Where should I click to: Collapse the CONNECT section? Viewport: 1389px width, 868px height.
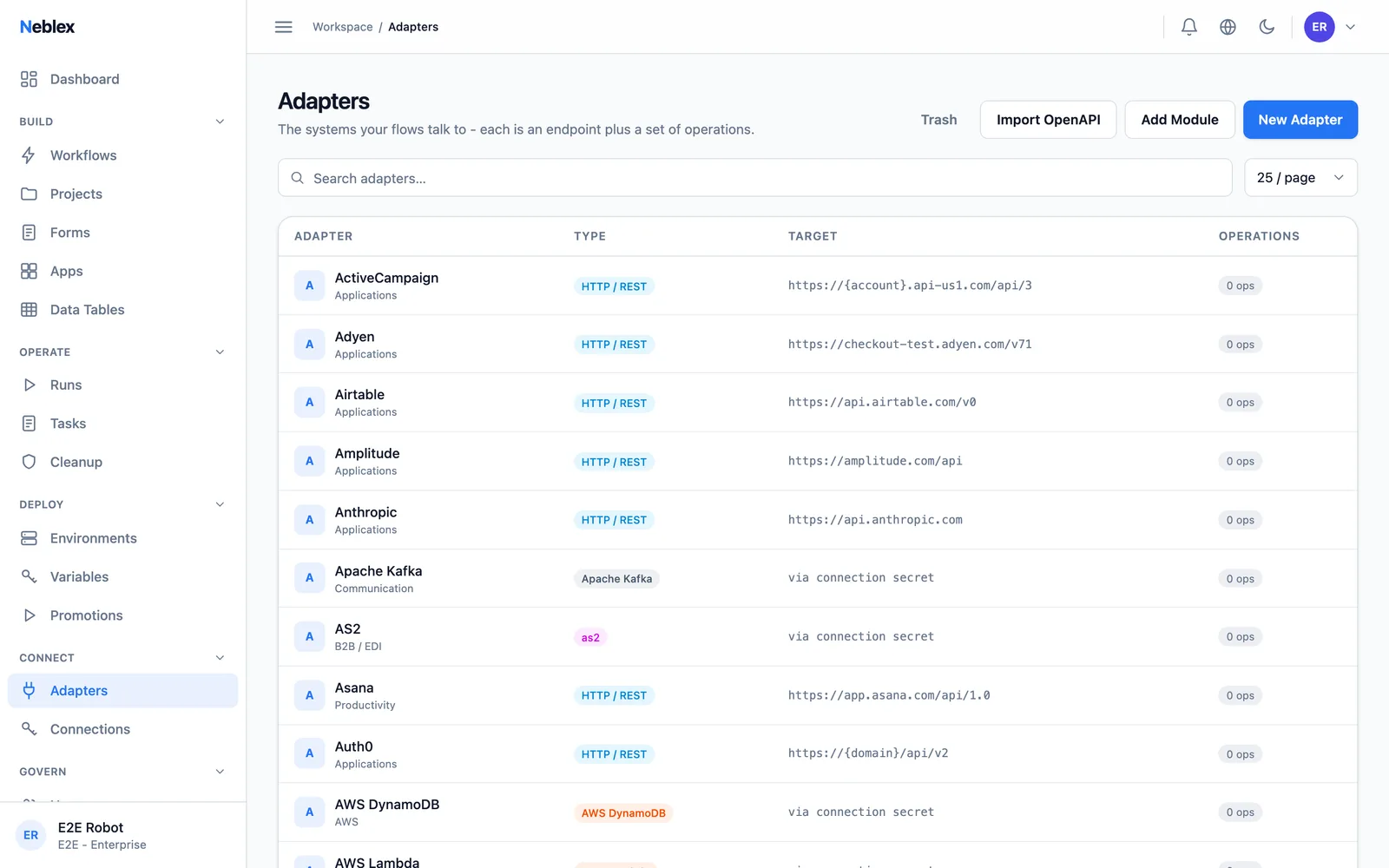click(x=220, y=658)
